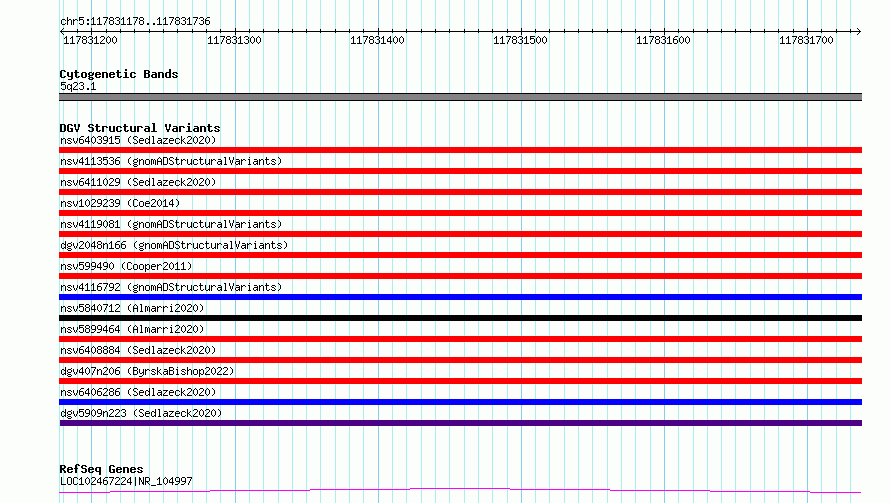Click the nsv6403915 (Sedlazeck2020) variant label

pos(138,140)
